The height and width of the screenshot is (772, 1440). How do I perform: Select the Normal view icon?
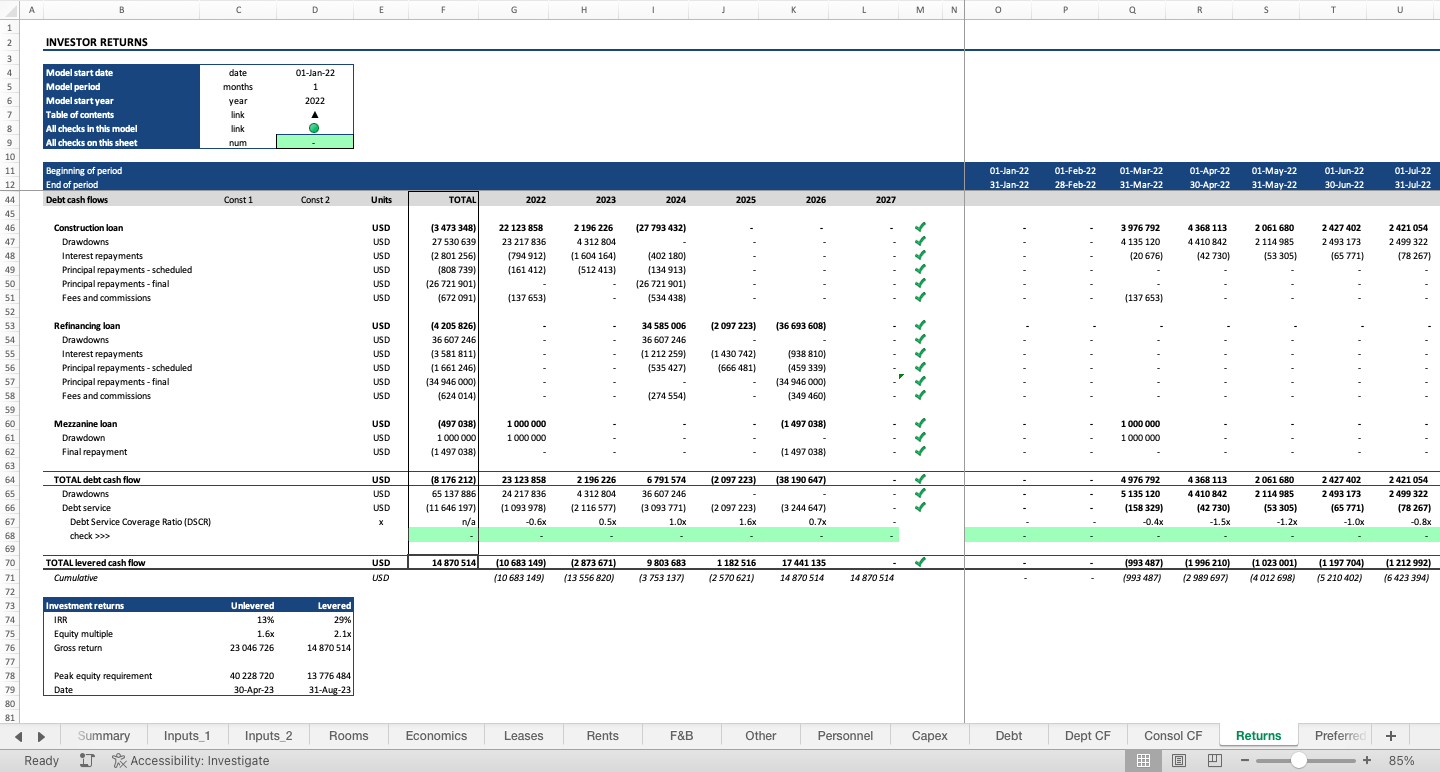1143,760
